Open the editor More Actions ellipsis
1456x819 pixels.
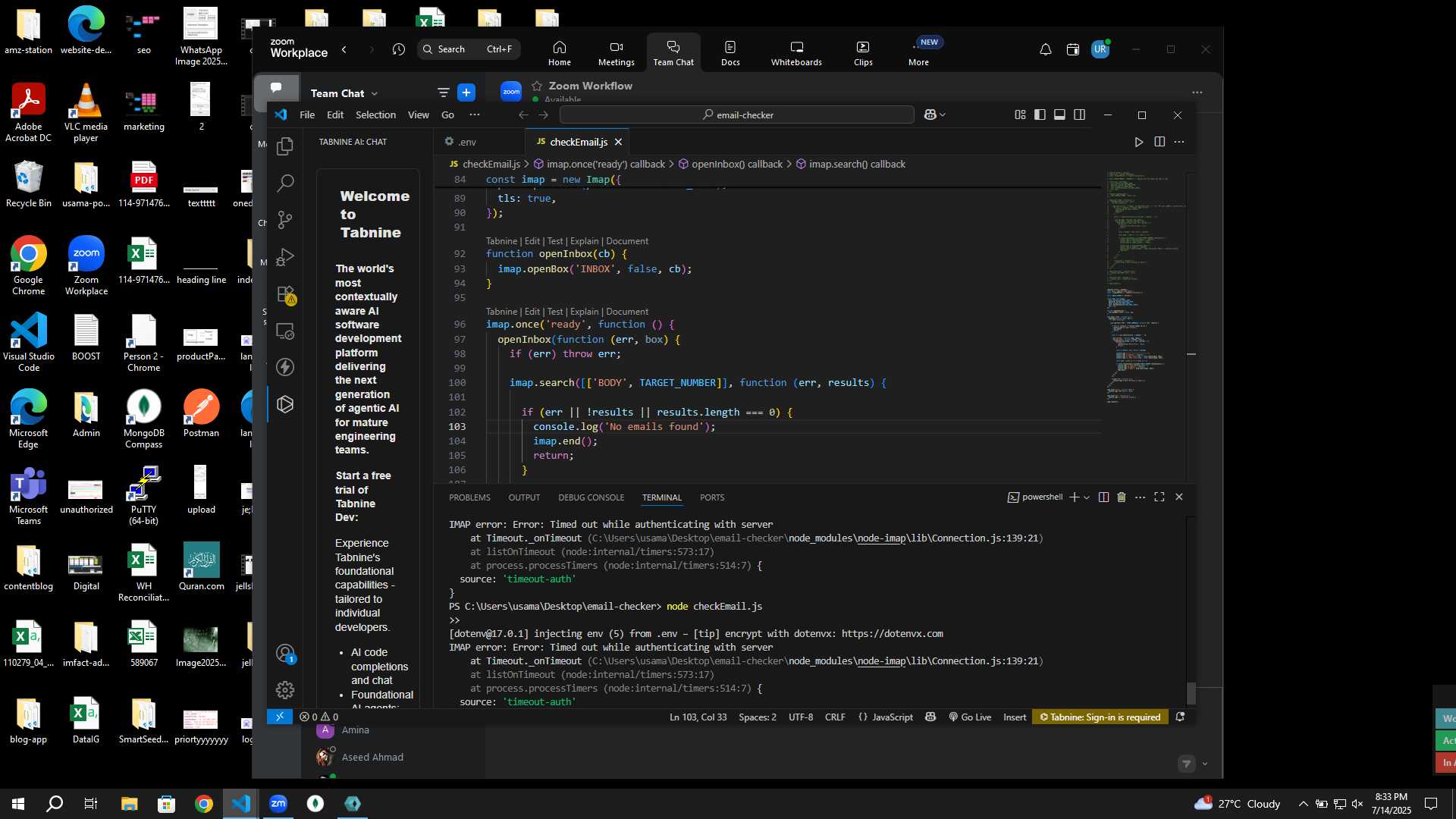point(1179,142)
